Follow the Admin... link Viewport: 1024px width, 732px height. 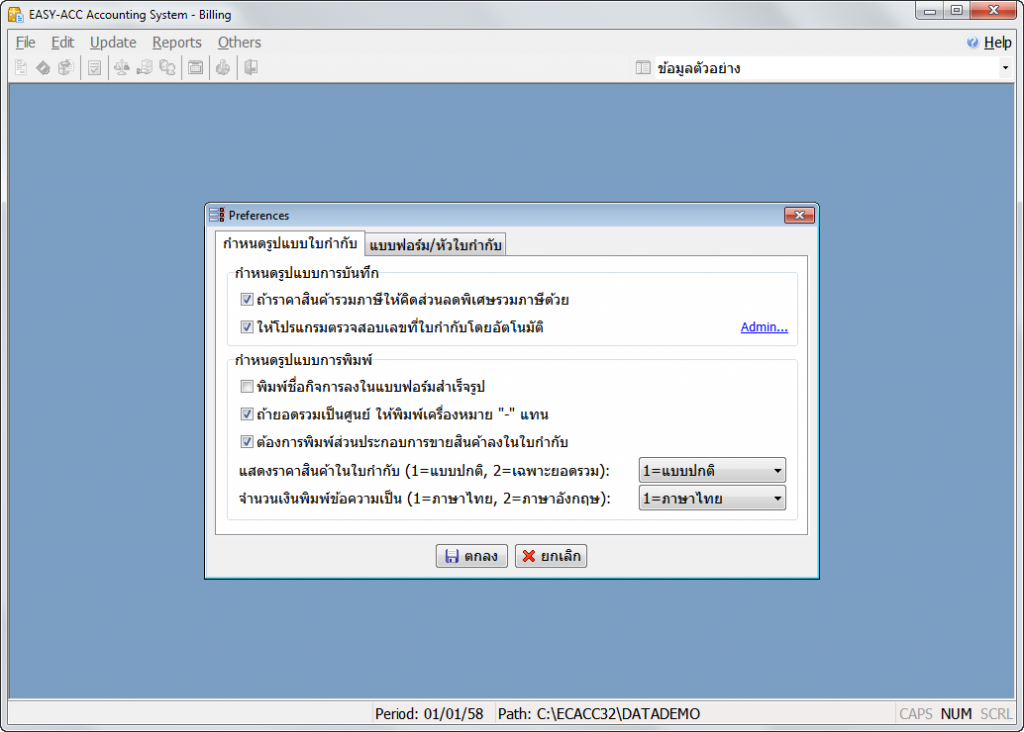tap(763, 327)
